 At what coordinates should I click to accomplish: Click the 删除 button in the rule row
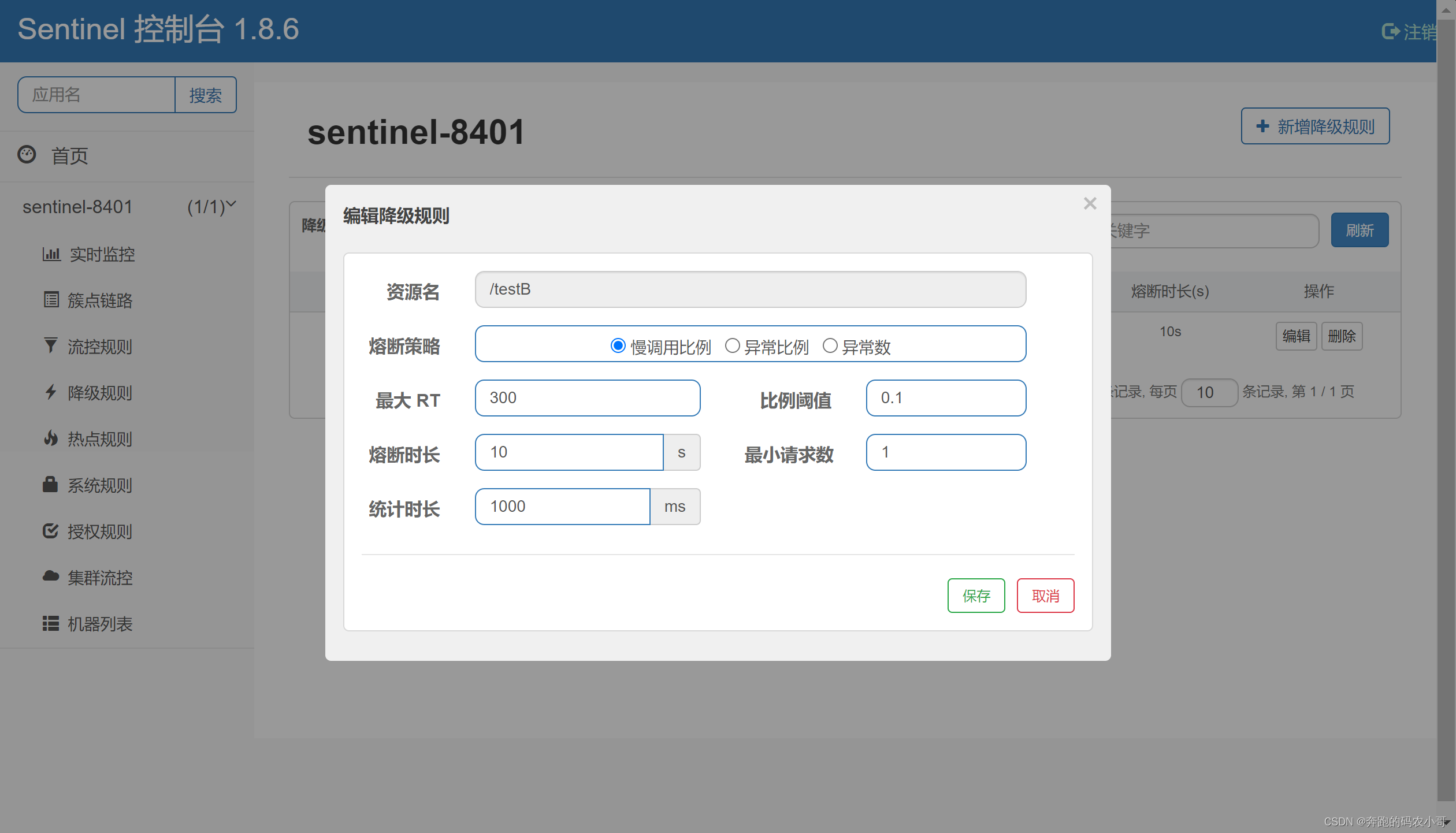click(1342, 336)
